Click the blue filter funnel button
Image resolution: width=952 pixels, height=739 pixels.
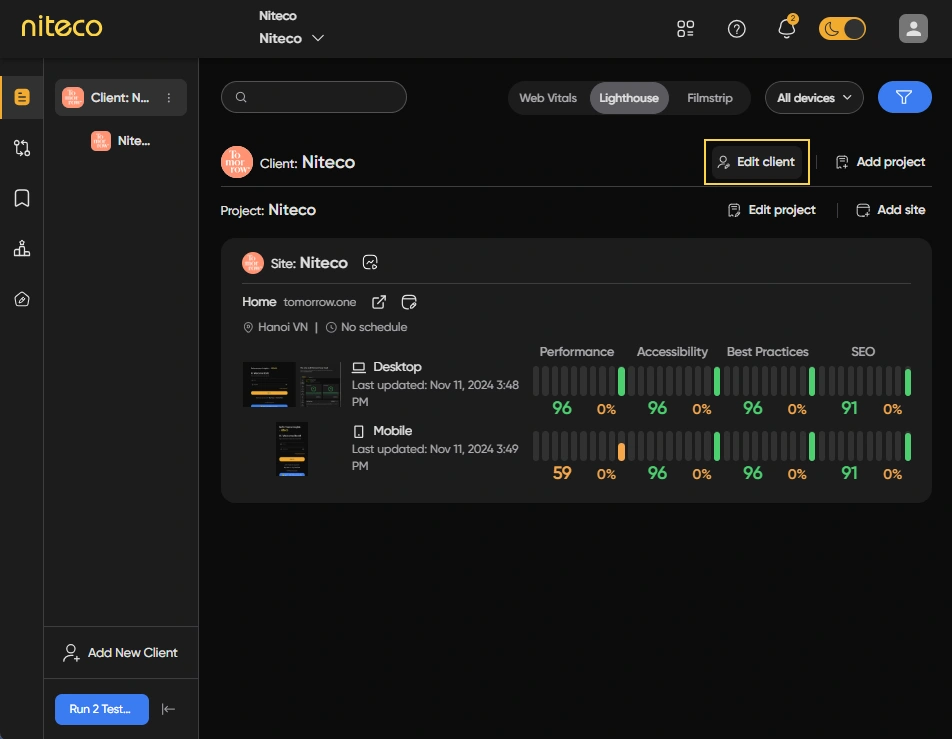point(904,97)
